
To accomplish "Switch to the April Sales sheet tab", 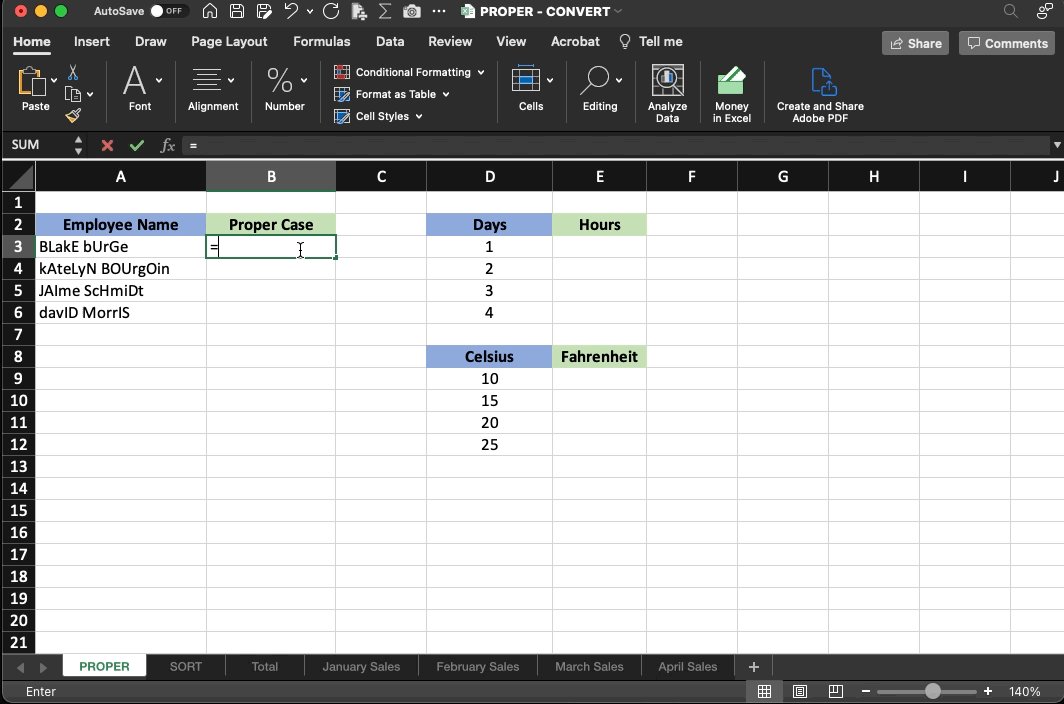I will point(687,667).
